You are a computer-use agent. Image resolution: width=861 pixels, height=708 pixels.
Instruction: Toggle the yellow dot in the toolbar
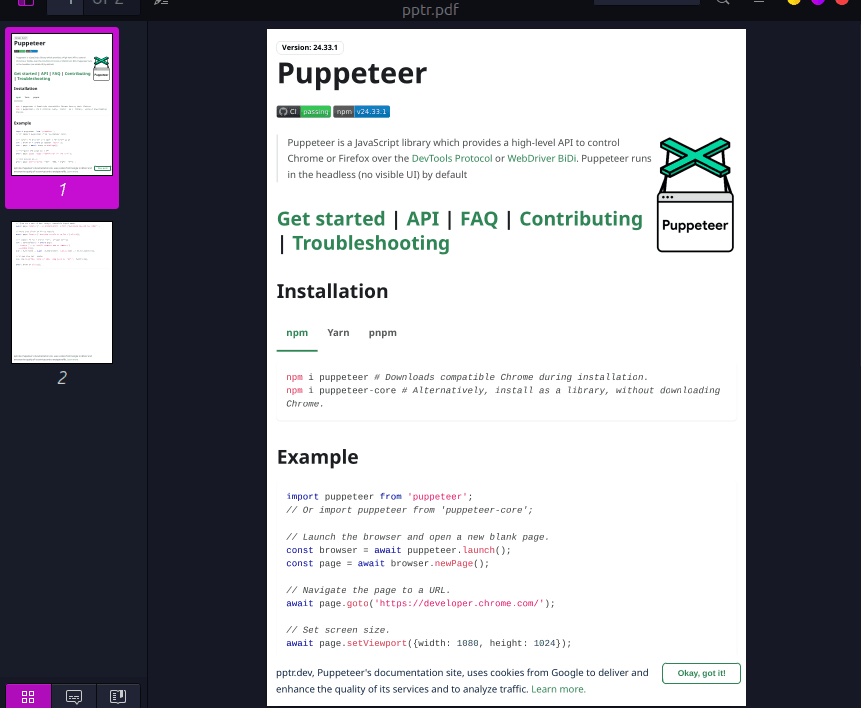(x=793, y=3)
